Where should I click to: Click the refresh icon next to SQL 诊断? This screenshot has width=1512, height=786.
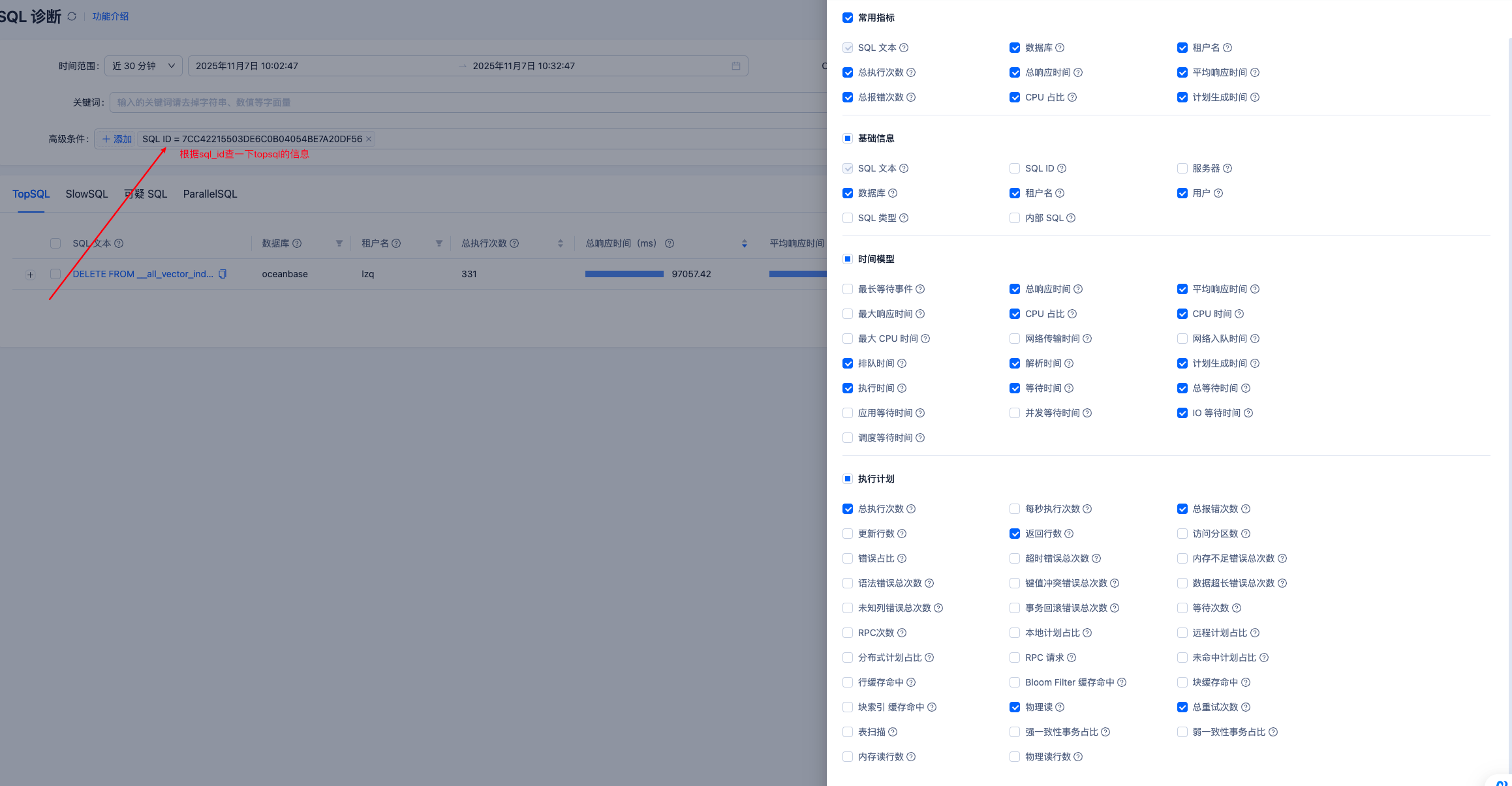pyautogui.click(x=72, y=16)
